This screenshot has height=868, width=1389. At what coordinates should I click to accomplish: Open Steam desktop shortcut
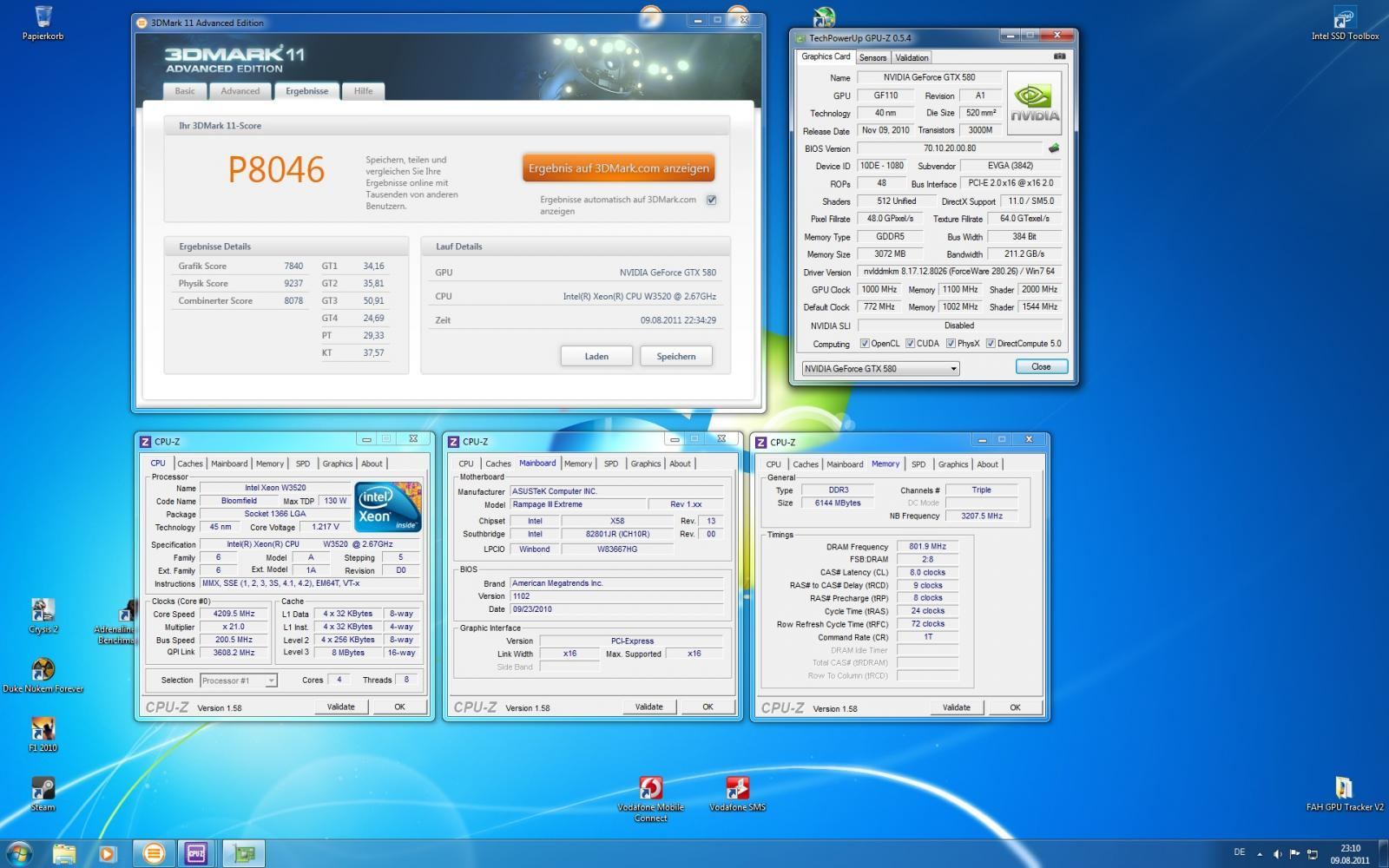click(x=43, y=793)
